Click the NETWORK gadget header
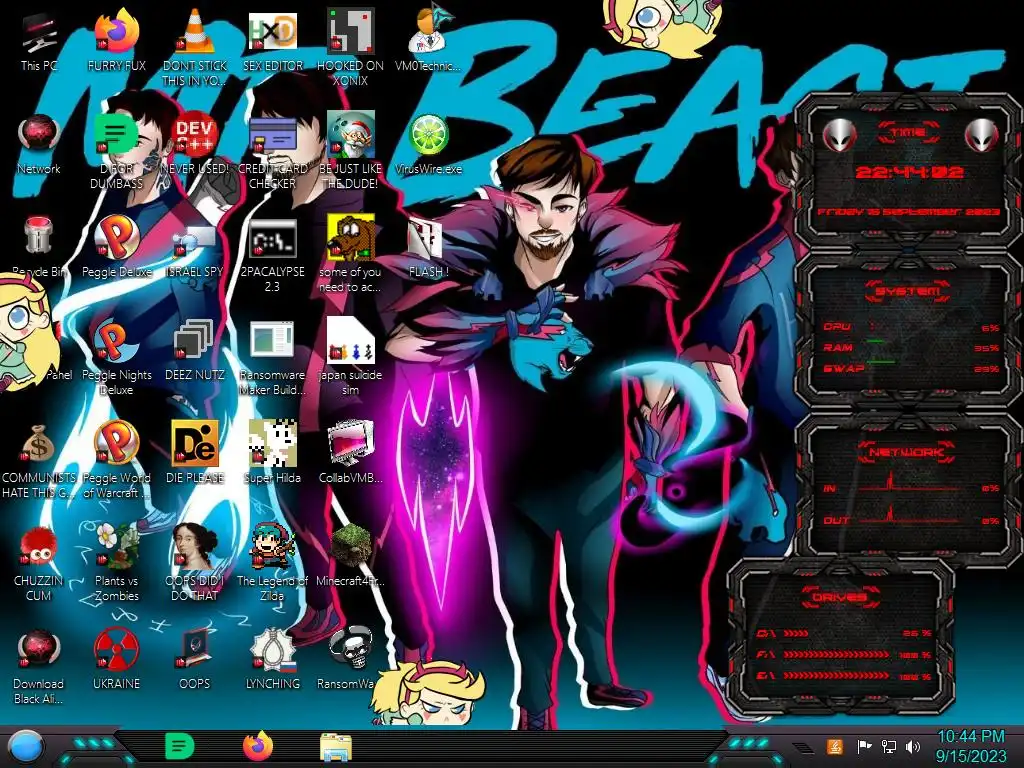 click(x=907, y=452)
